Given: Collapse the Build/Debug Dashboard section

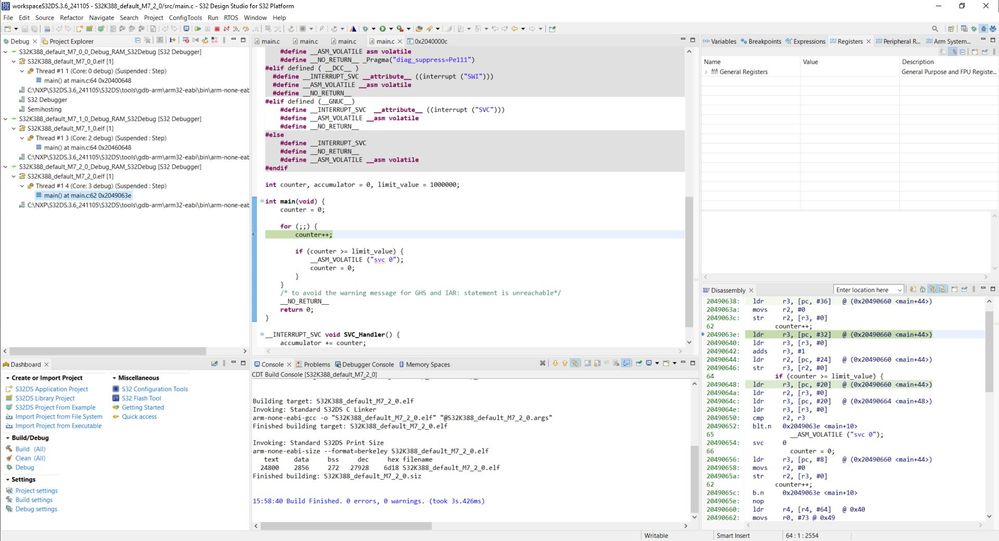Looking at the screenshot, I should click(x=7, y=438).
